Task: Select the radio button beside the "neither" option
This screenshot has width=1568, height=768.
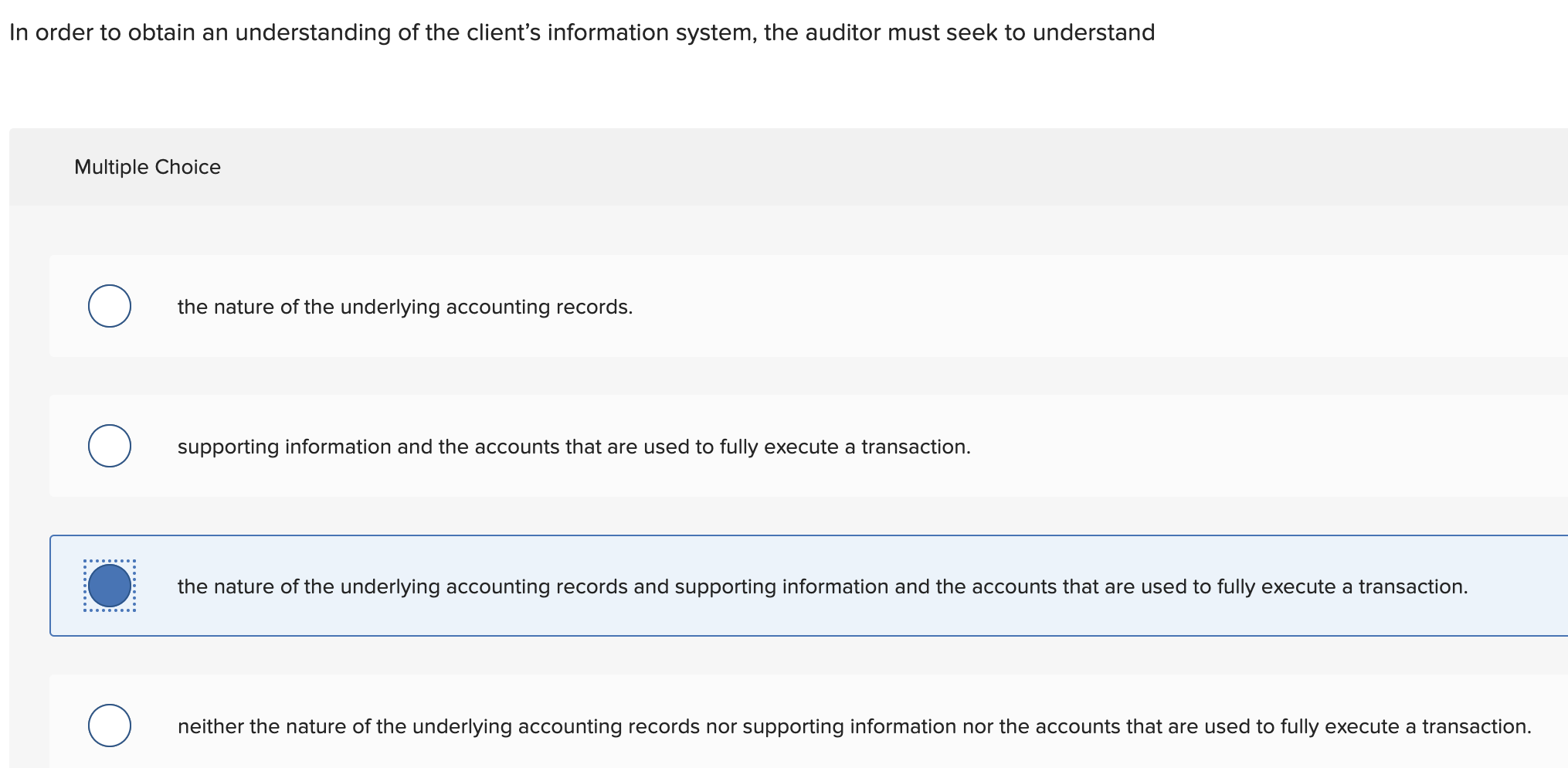Action: [x=109, y=725]
